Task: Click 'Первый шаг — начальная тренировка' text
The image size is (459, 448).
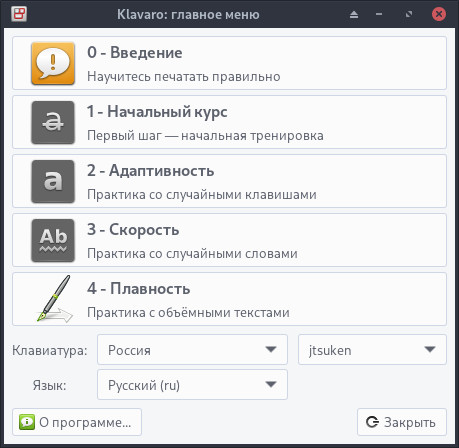Action: point(205,136)
